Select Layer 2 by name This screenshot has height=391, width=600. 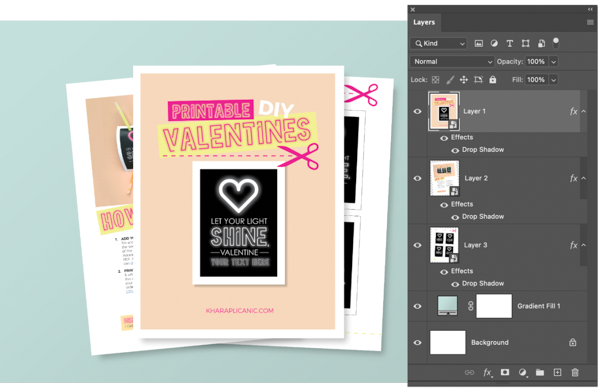coord(476,178)
